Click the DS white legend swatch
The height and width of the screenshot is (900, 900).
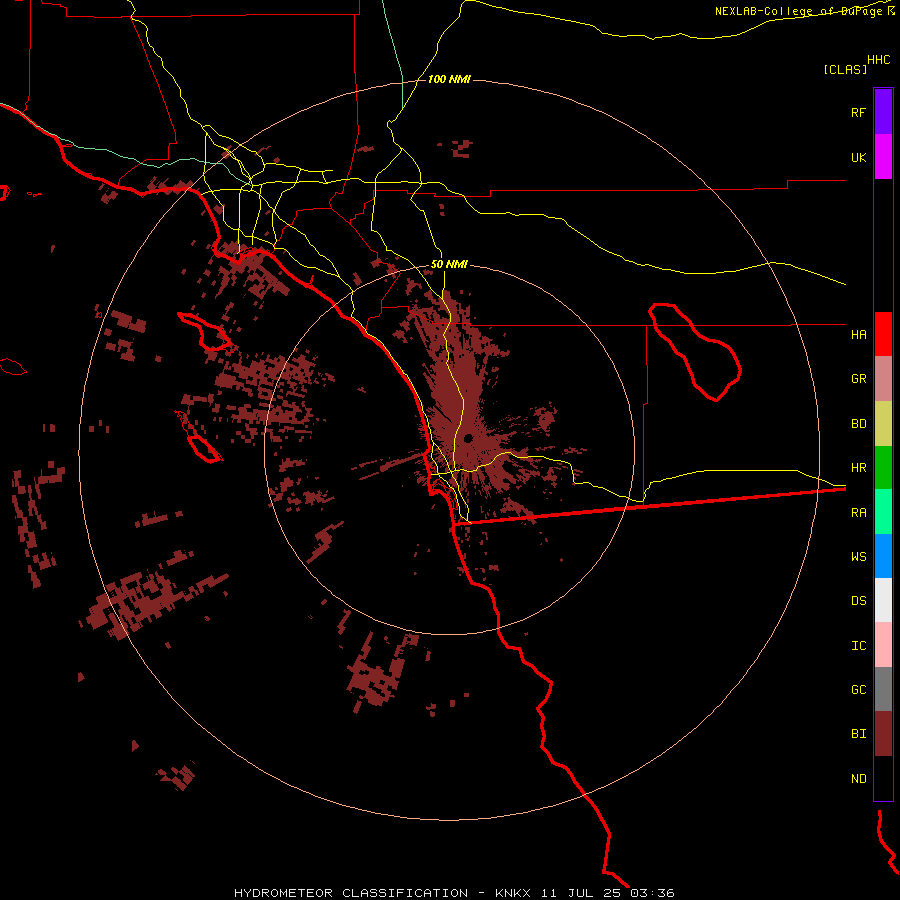pyautogui.click(x=883, y=600)
